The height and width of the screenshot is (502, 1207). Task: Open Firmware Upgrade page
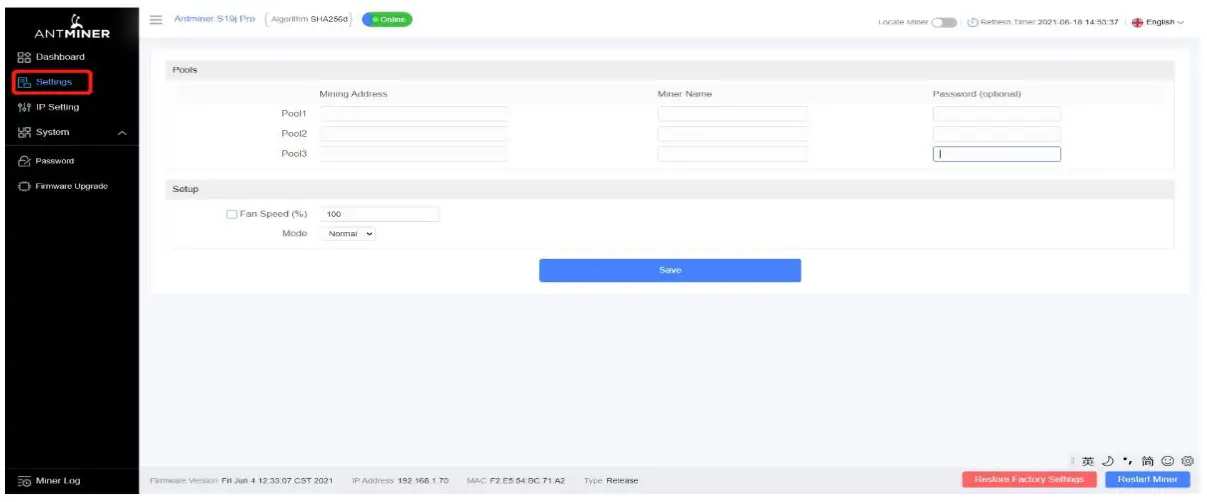coord(72,186)
